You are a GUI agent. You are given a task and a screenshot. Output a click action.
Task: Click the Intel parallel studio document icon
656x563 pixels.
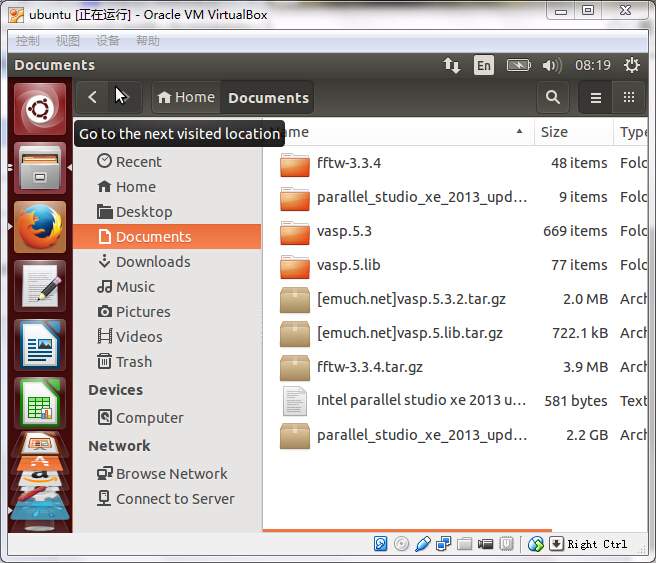pos(295,401)
